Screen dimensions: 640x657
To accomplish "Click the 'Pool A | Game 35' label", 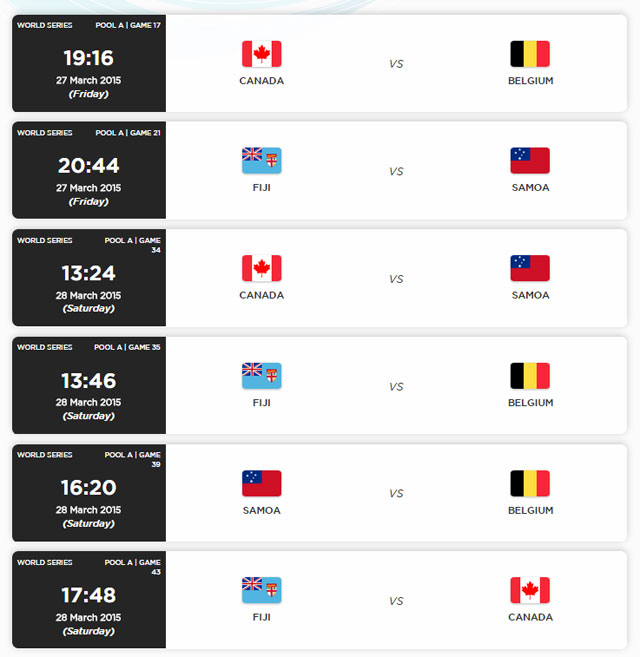I will pos(127,347).
